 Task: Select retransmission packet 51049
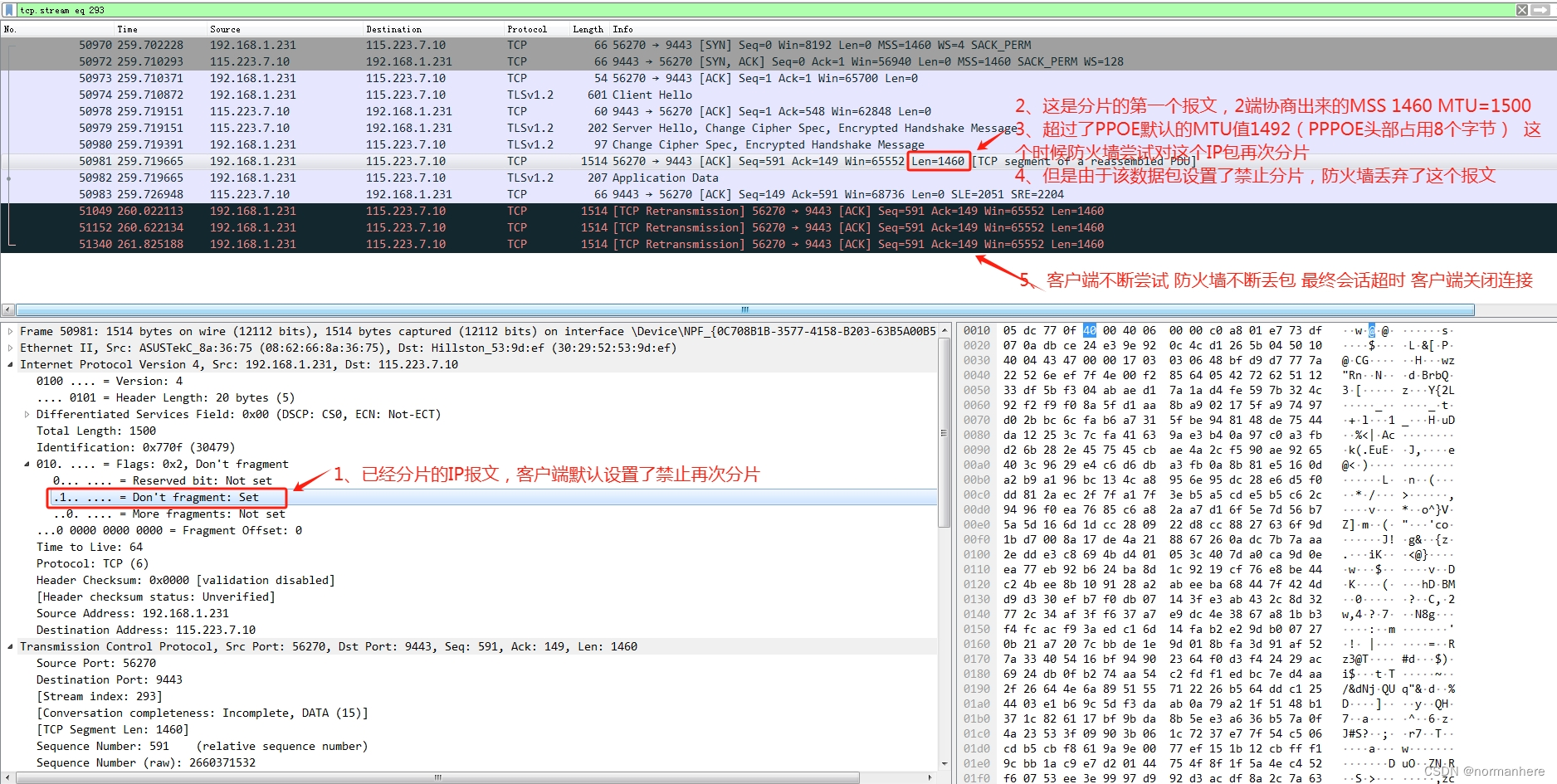[778, 211]
